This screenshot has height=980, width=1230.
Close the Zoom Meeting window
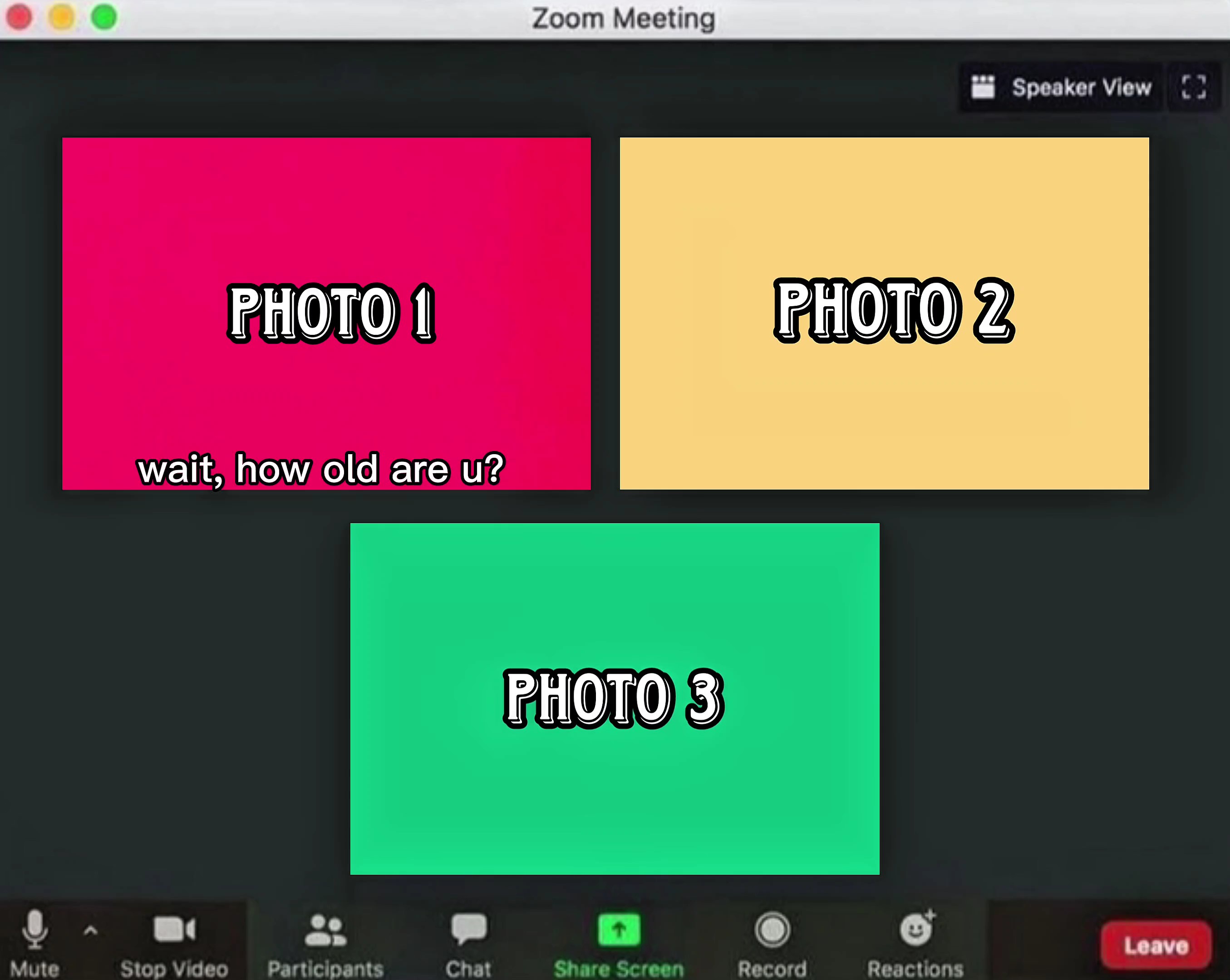click(19, 17)
